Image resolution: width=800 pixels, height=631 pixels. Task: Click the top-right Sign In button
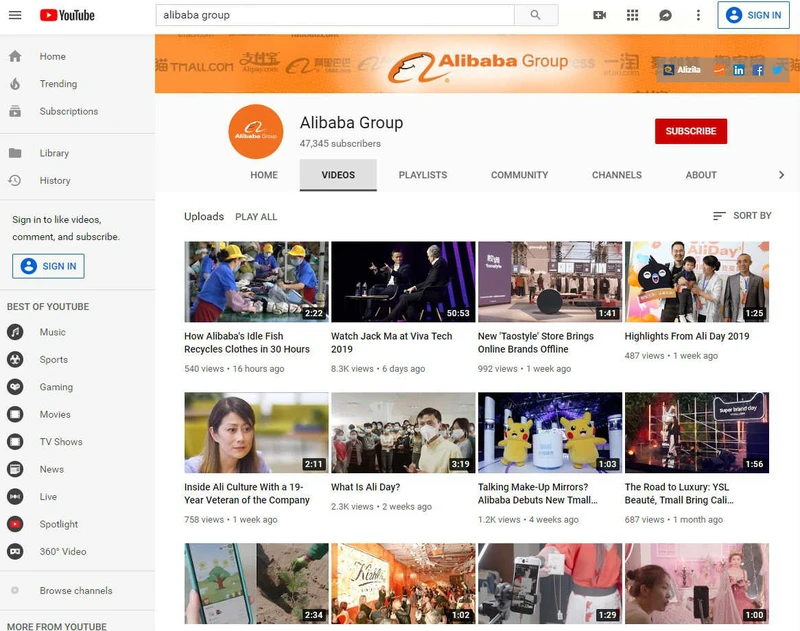pyautogui.click(x=754, y=15)
